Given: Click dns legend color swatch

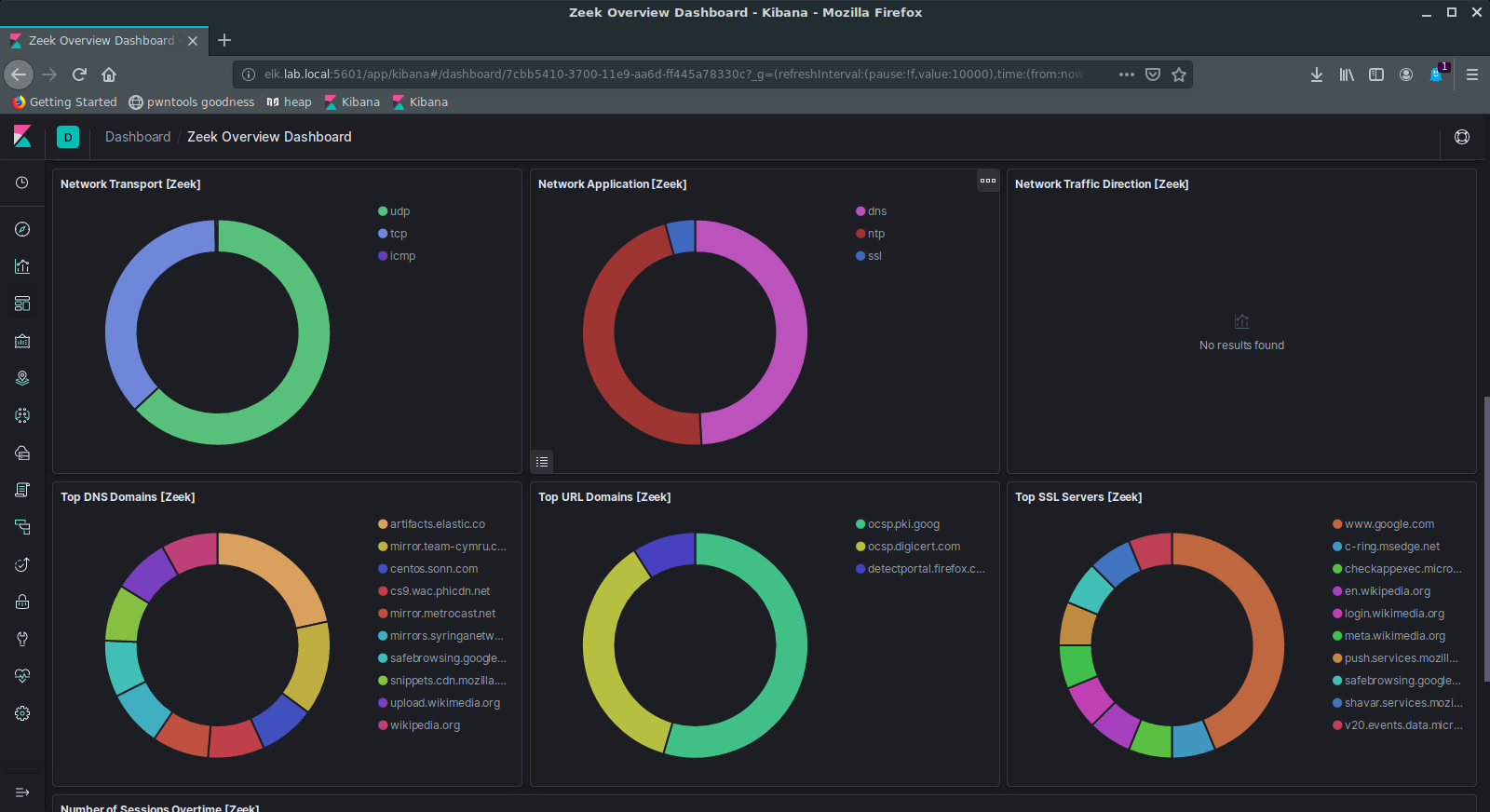Looking at the screenshot, I should pyautogui.click(x=860, y=211).
